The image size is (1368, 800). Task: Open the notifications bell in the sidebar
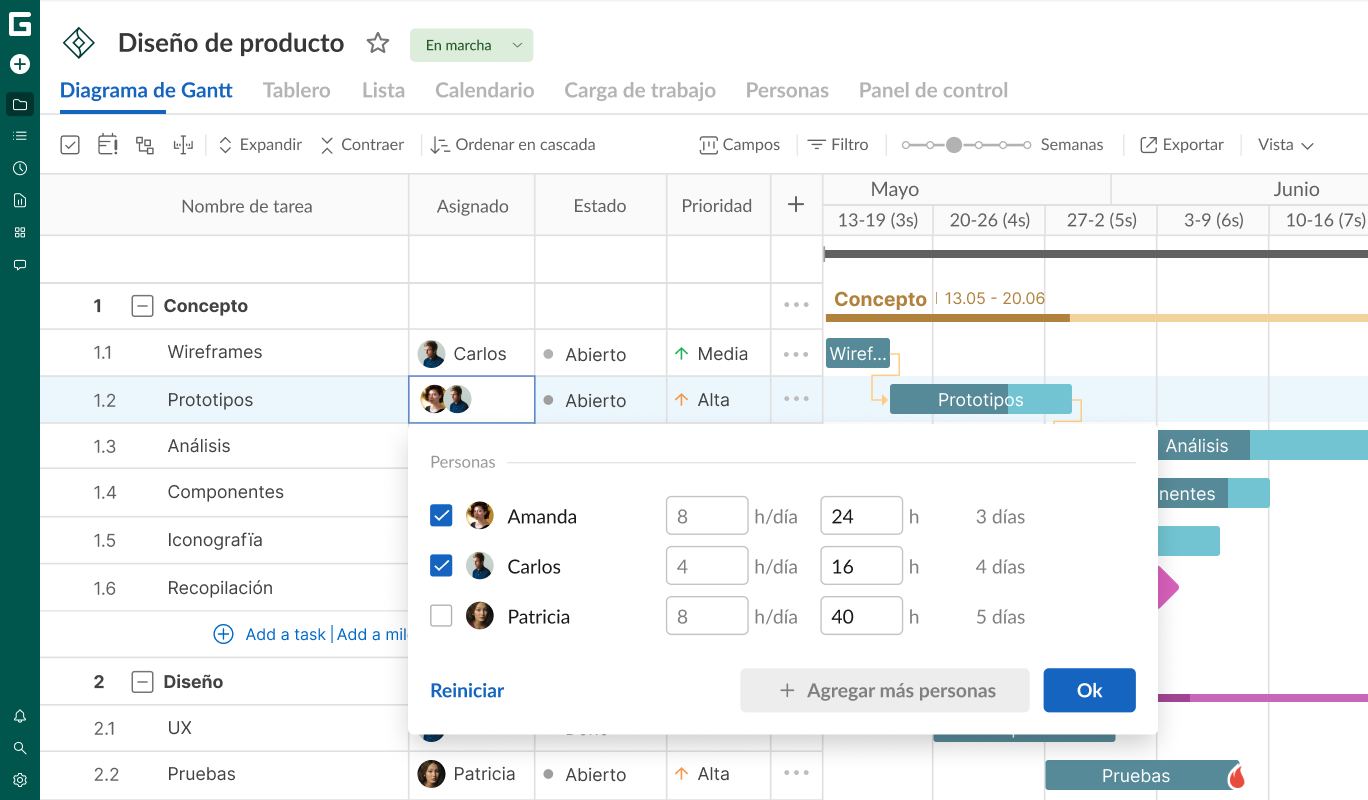(20, 715)
